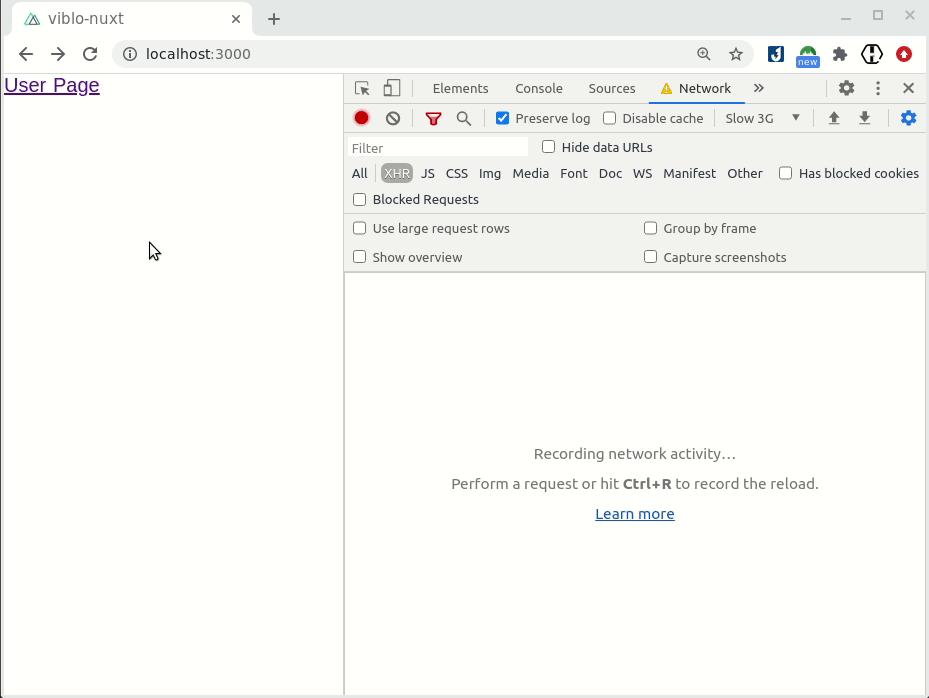
Task: Filter requests by Manifest
Action: click(x=689, y=174)
